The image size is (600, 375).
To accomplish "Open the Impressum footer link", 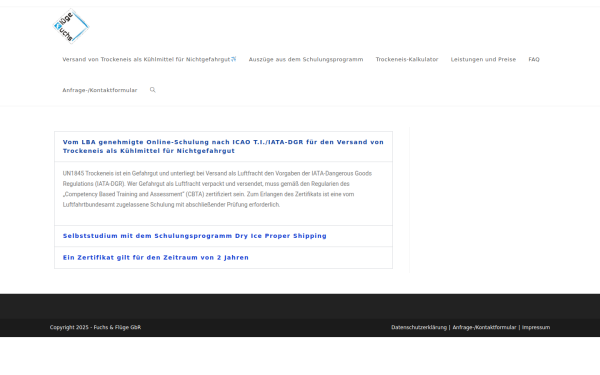I will coord(536,327).
